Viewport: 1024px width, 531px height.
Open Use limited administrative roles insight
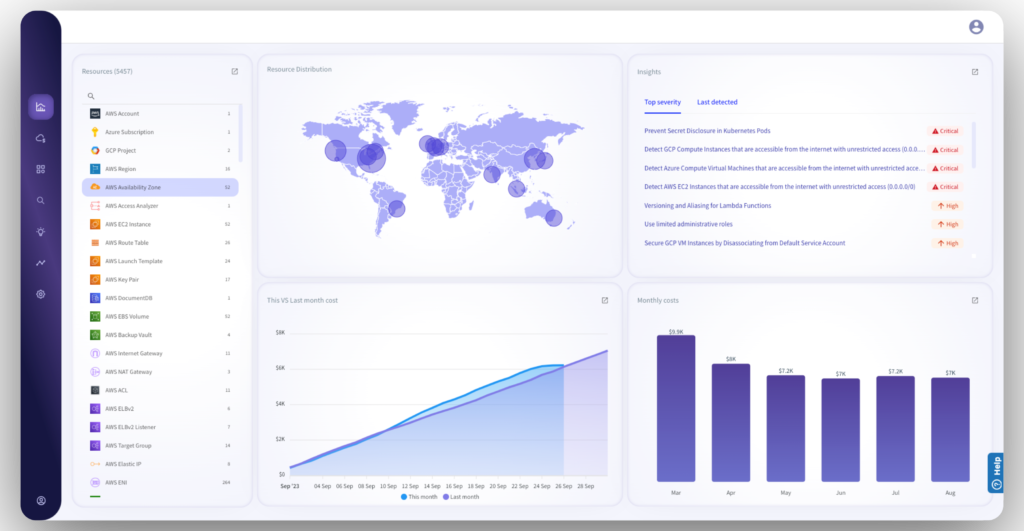(x=688, y=224)
